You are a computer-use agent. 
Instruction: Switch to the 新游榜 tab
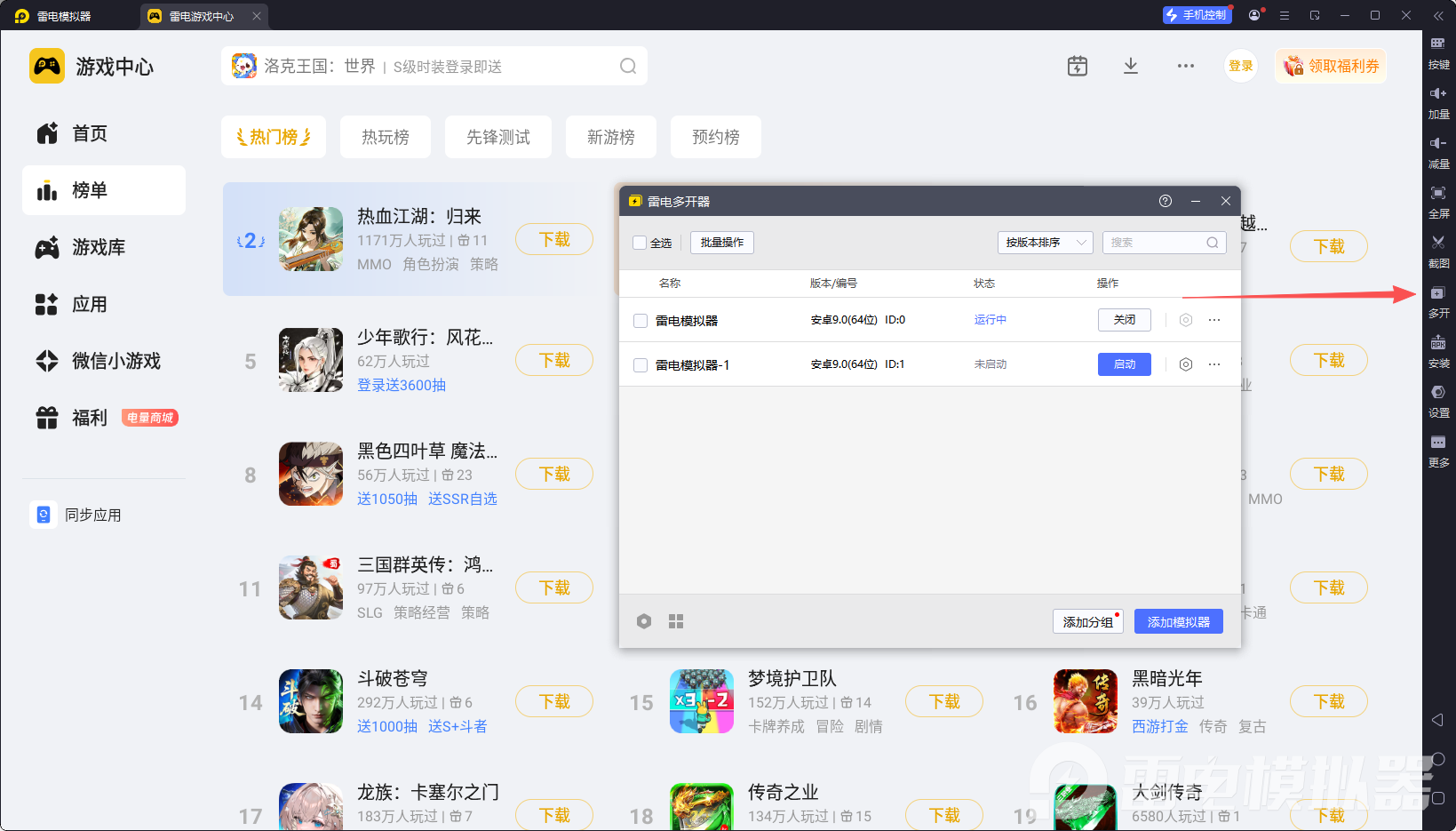pyautogui.click(x=611, y=137)
